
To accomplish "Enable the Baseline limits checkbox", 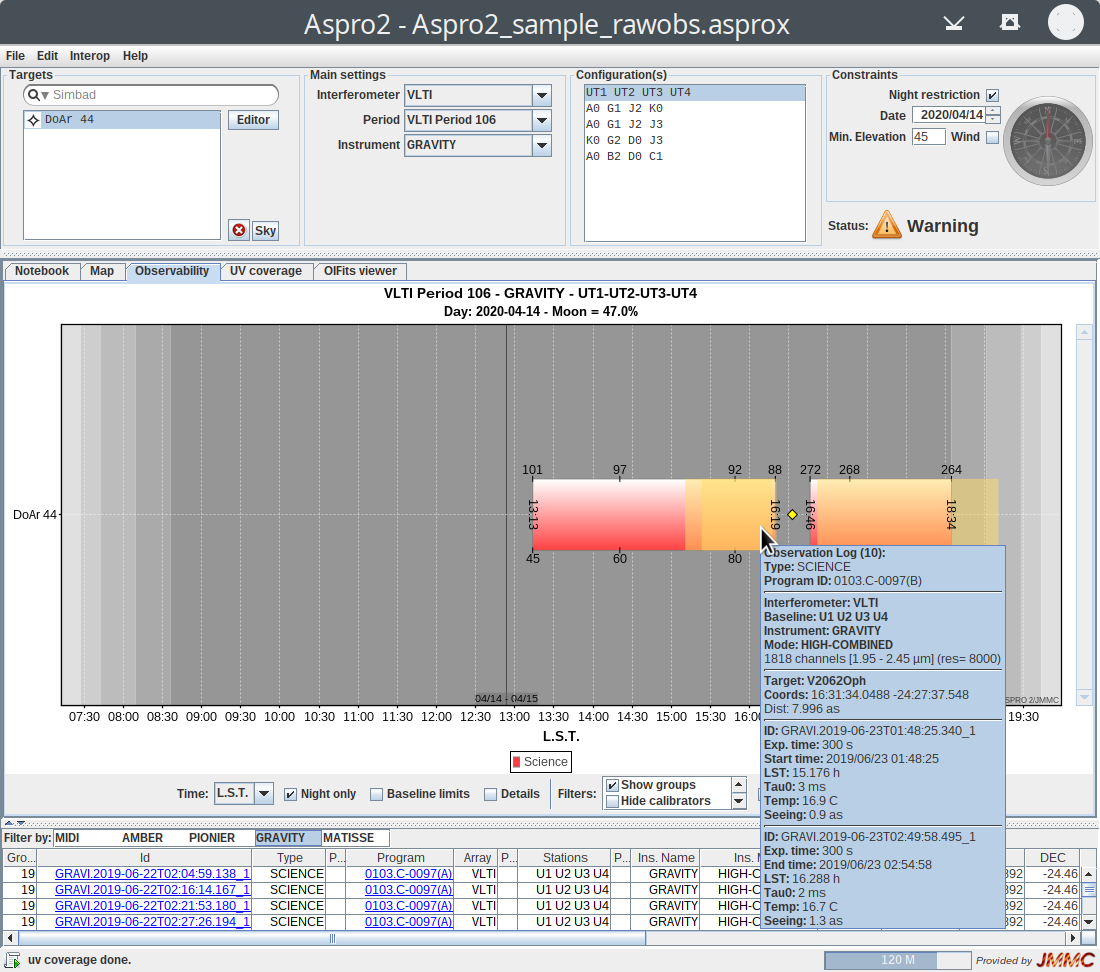I will (376, 795).
